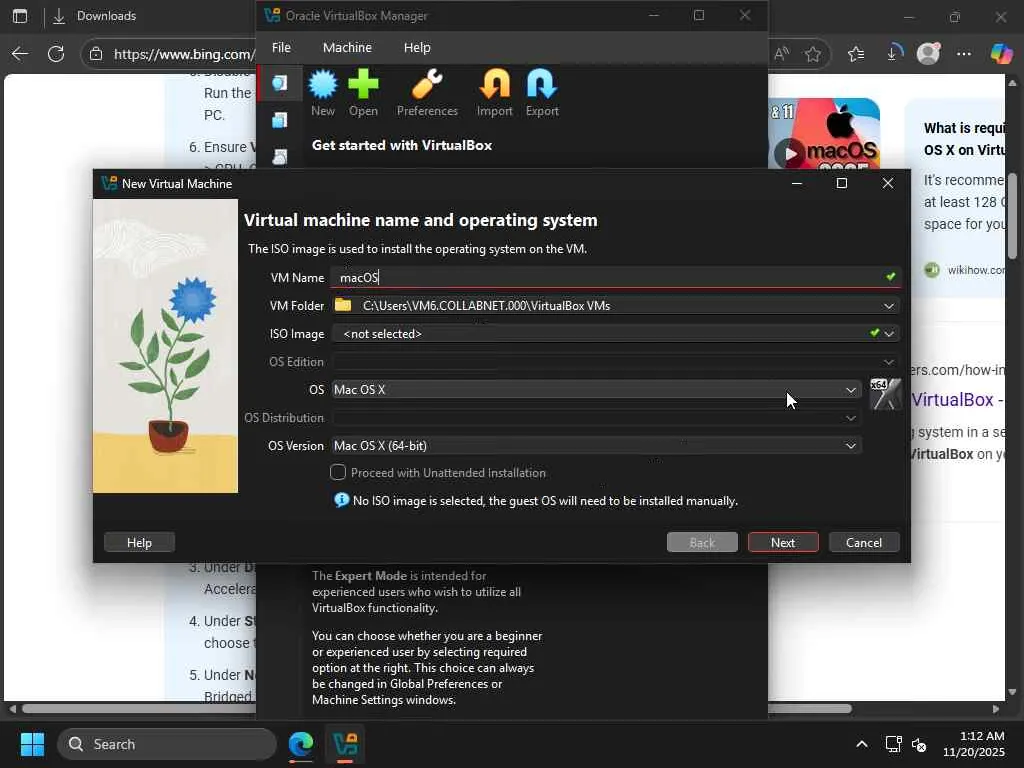The height and width of the screenshot is (768, 1024).
Task: Open the Machine menu in VirtualBox Manager
Action: (347, 48)
